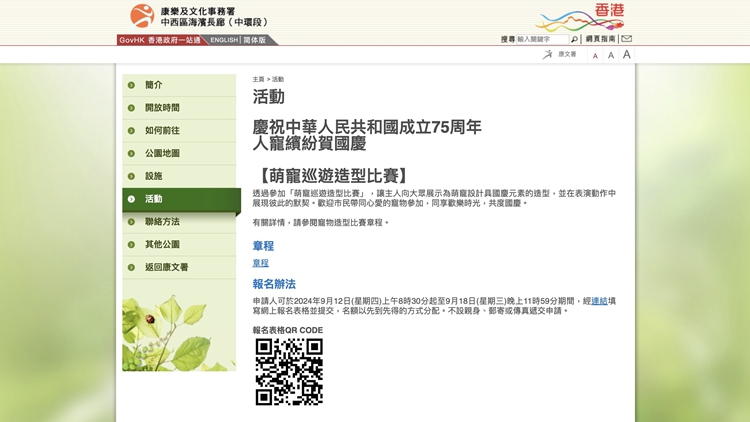This screenshot has width=750, height=422.
Task: Select the medium text size A
Action: pyautogui.click(x=610, y=56)
